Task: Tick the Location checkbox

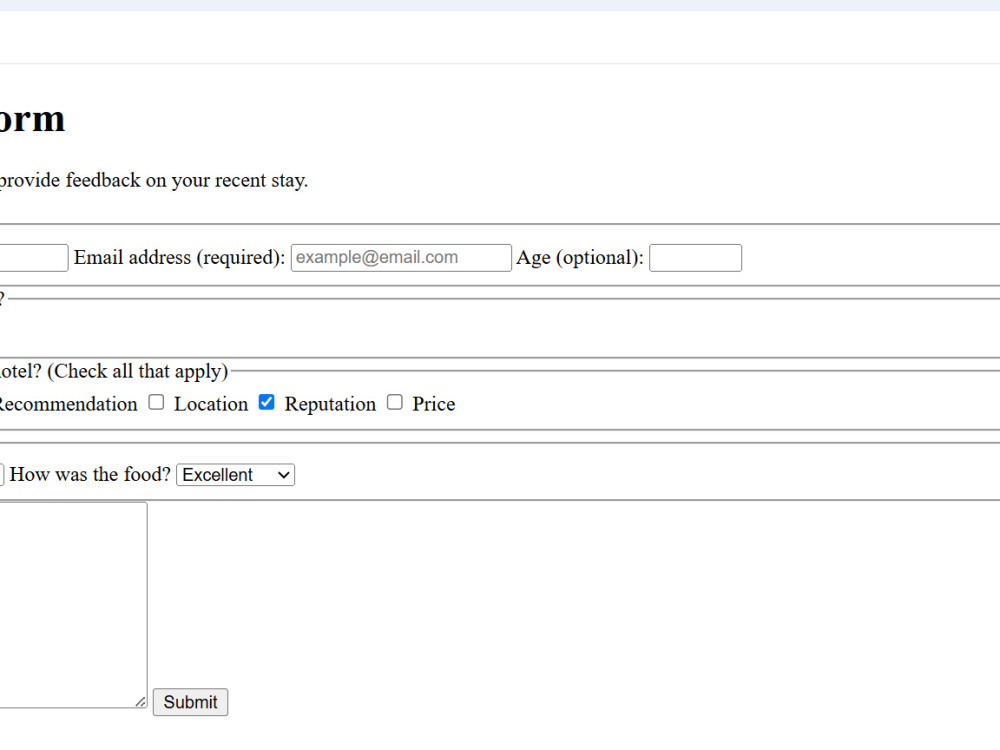Action: [x=156, y=402]
